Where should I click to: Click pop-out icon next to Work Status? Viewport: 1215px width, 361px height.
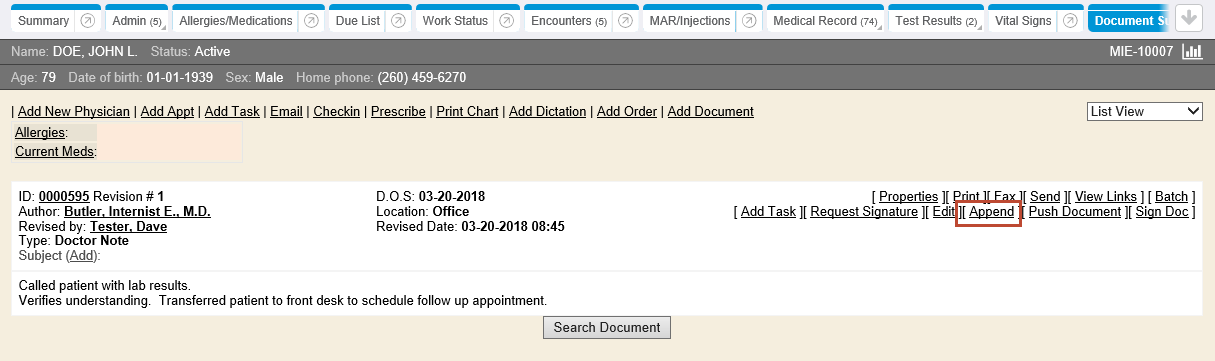tap(507, 21)
